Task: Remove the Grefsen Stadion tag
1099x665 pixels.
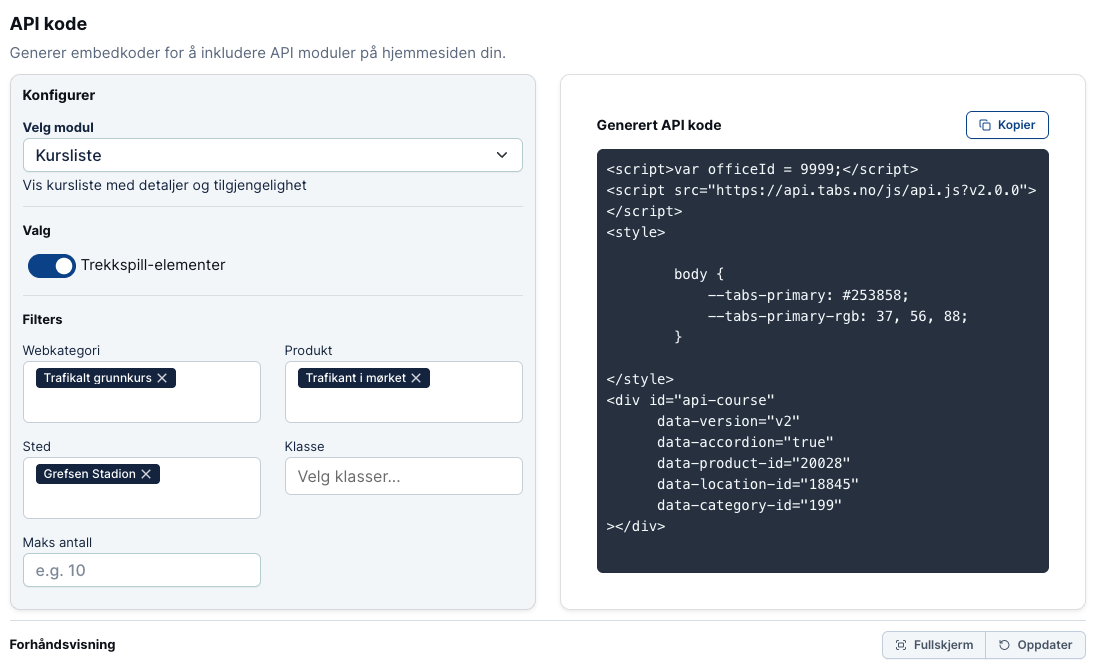Action: [146, 474]
